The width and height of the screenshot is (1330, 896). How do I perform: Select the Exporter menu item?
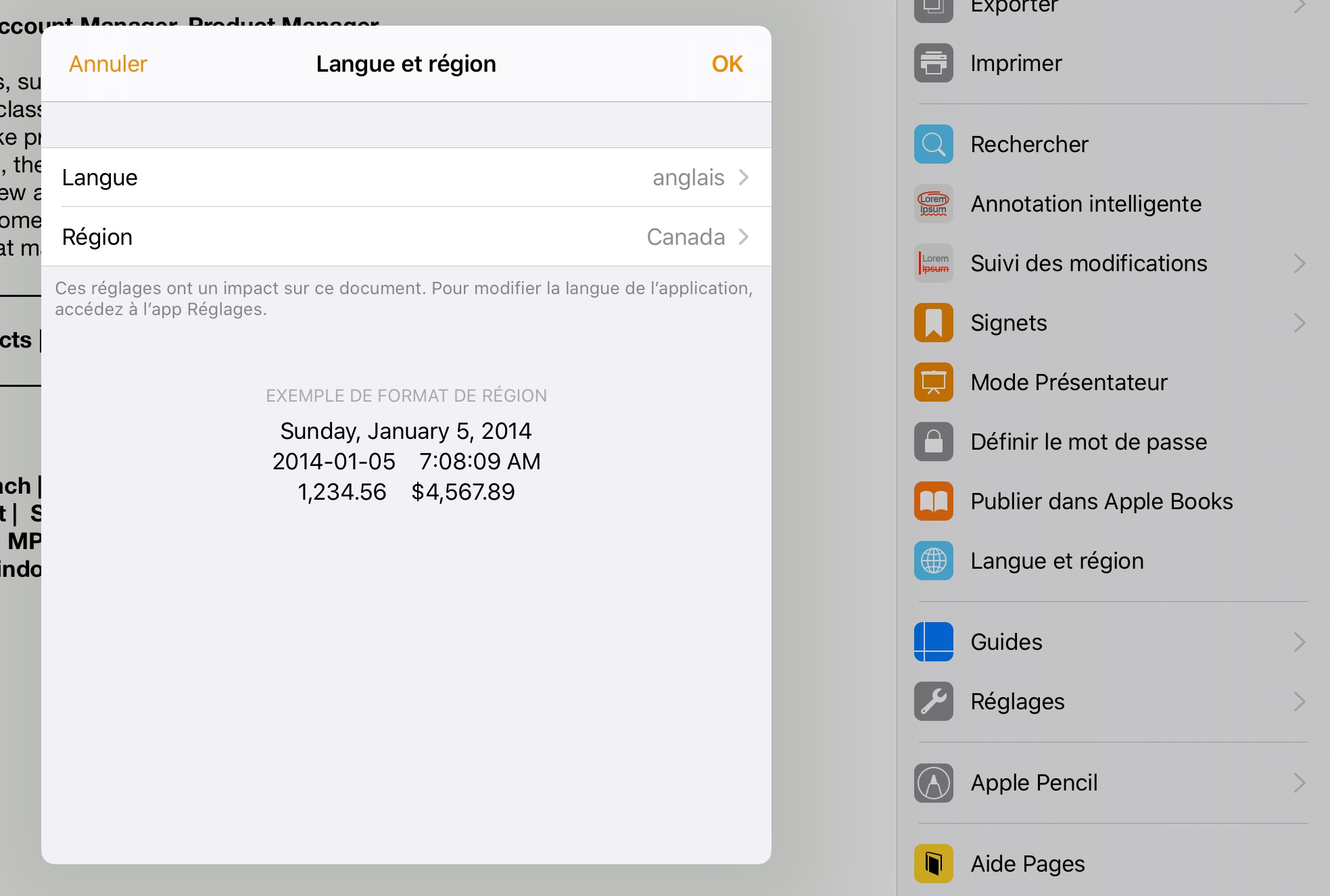(1013, 7)
